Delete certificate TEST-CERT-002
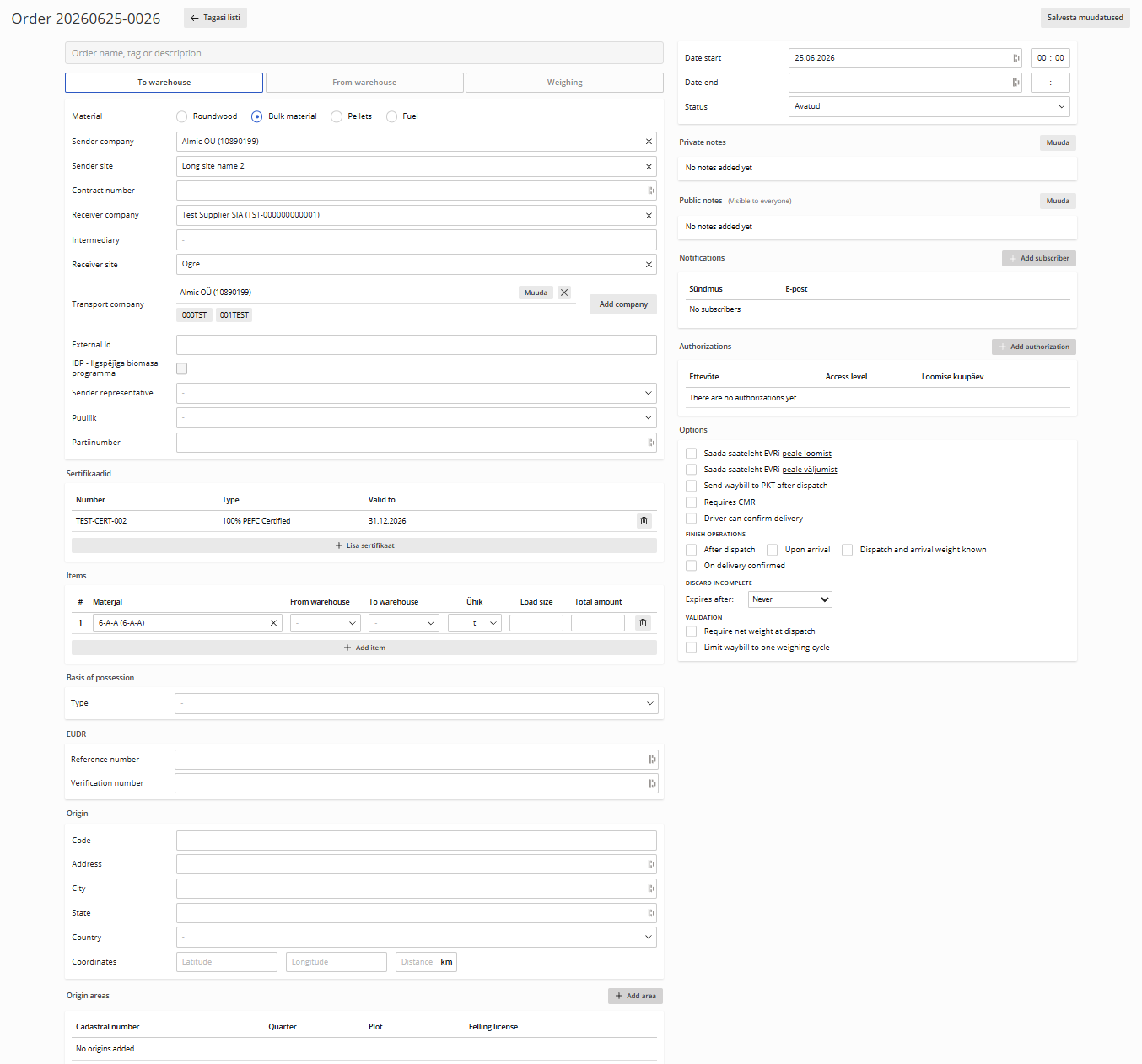 coord(644,521)
